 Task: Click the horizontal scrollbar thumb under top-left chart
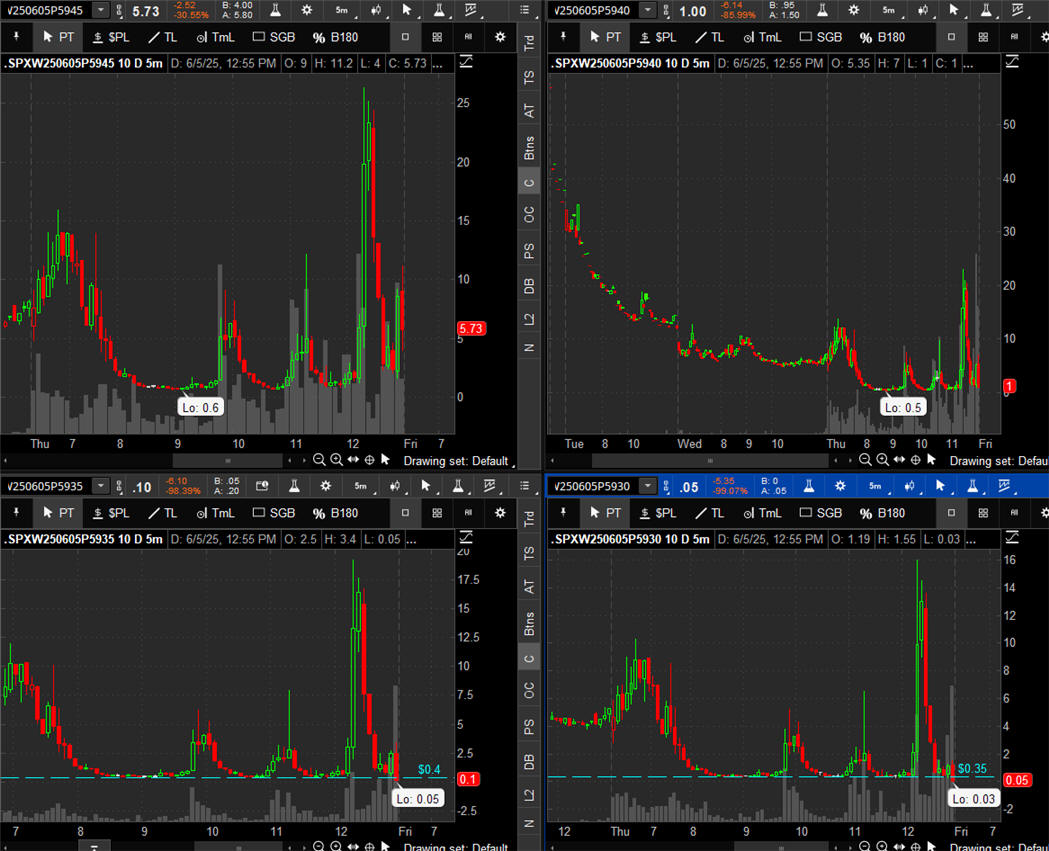click(x=228, y=460)
